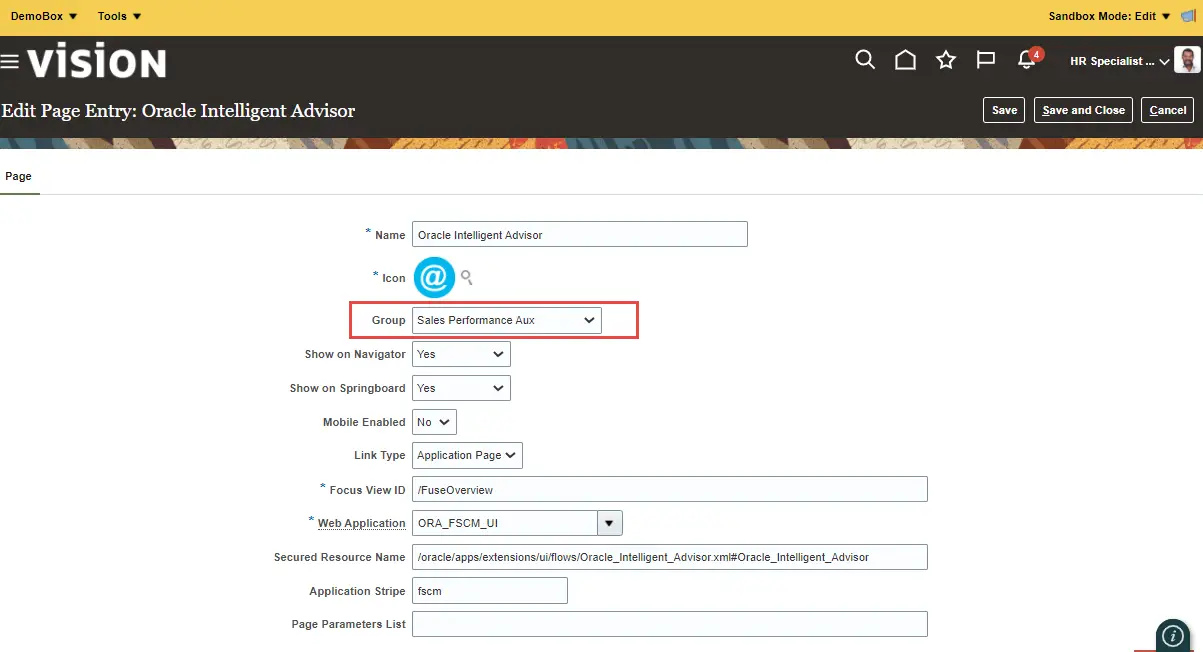Click the blue @ page icon
Image resolution: width=1203 pixels, height=652 pixels.
click(434, 277)
